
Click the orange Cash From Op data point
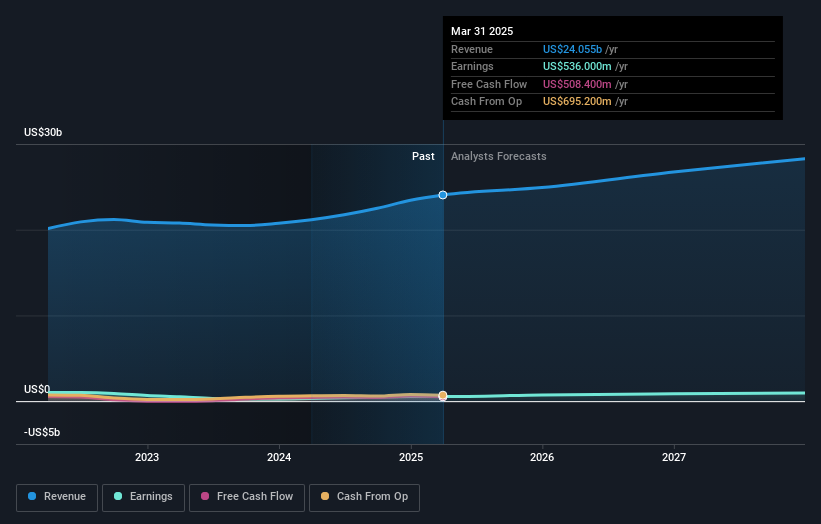(443, 395)
